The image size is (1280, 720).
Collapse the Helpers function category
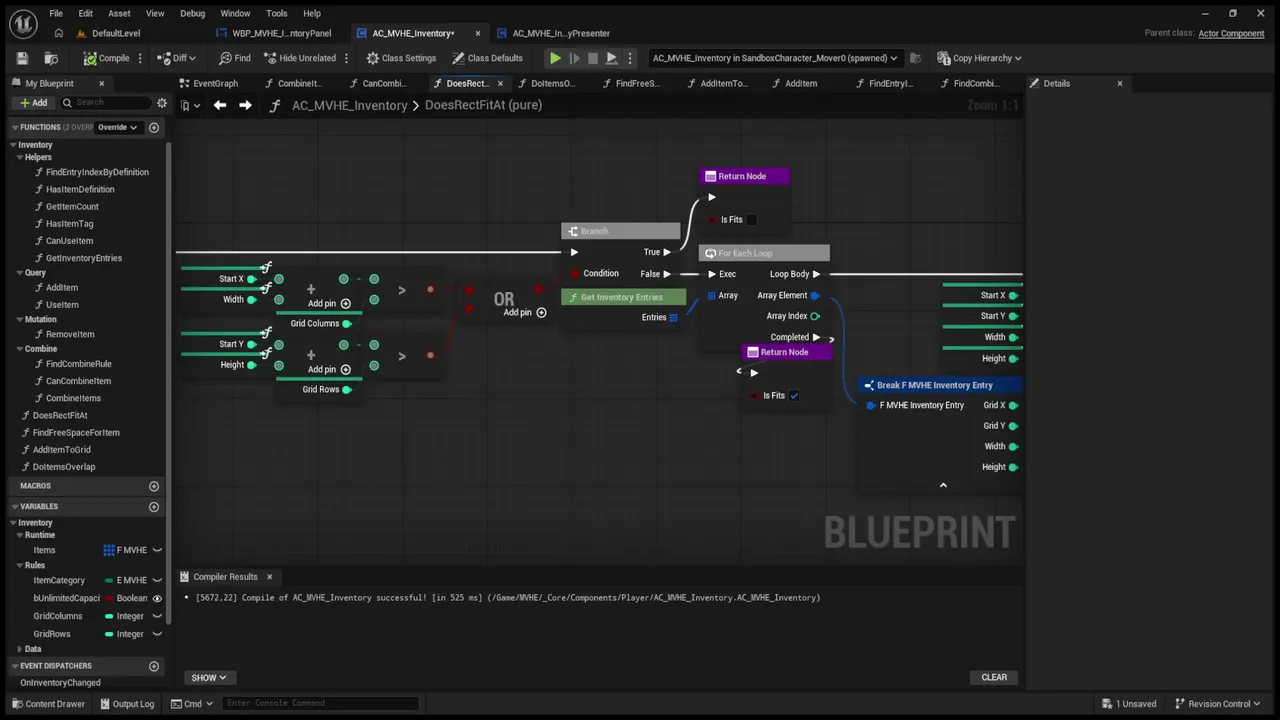point(20,157)
